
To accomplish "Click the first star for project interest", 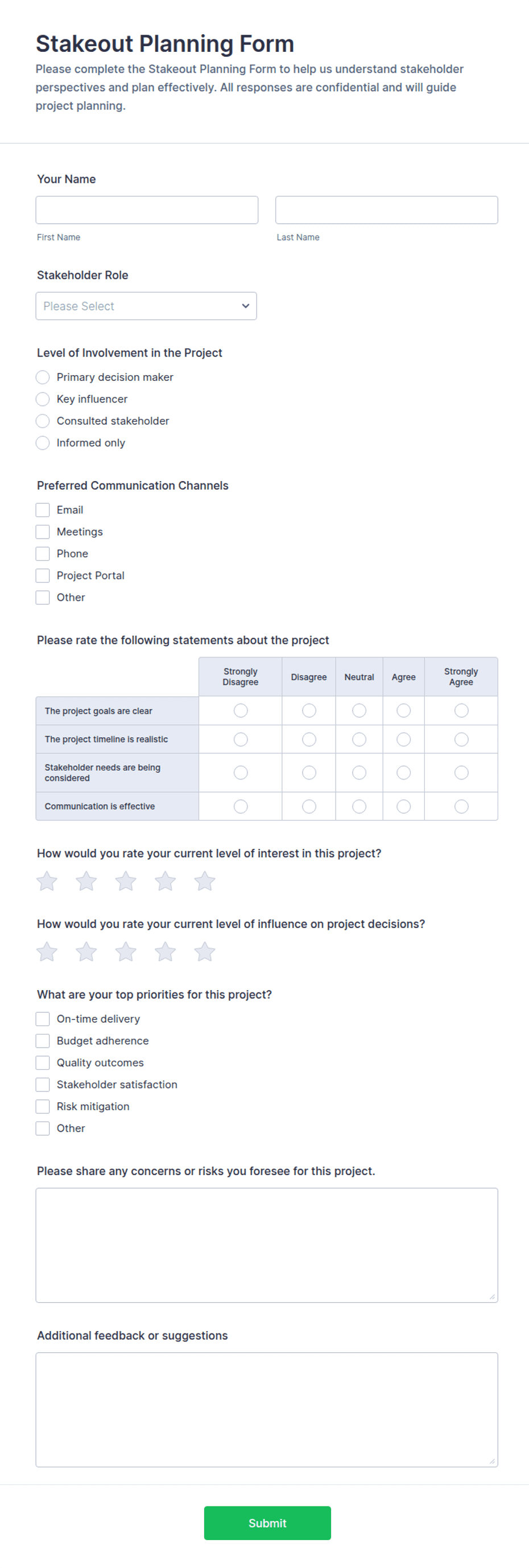I will 47,881.
